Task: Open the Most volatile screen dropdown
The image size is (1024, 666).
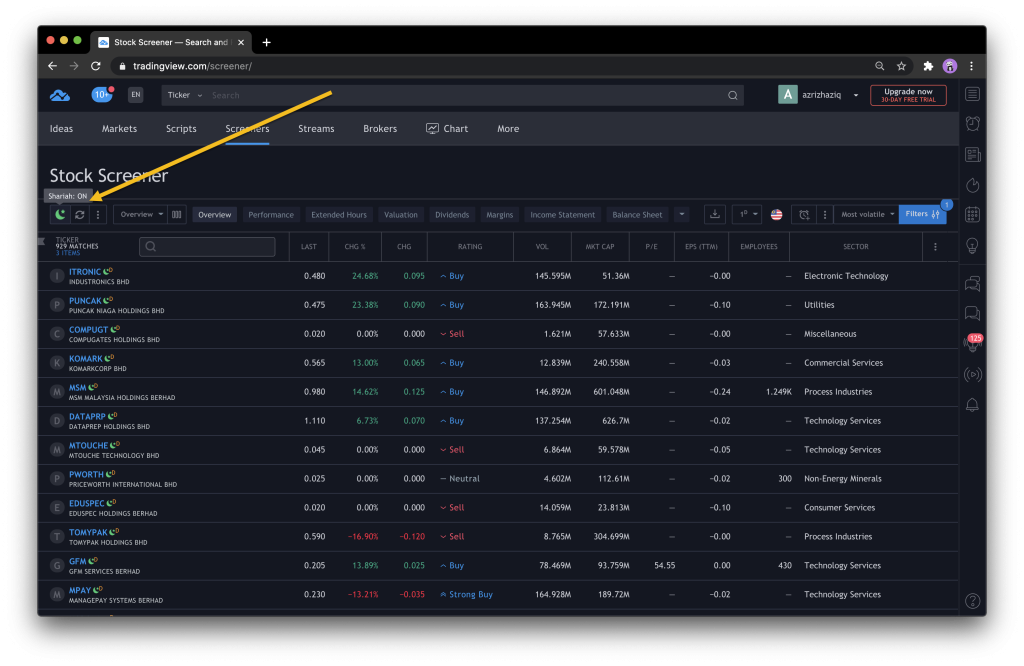Action: [x=864, y=214]
